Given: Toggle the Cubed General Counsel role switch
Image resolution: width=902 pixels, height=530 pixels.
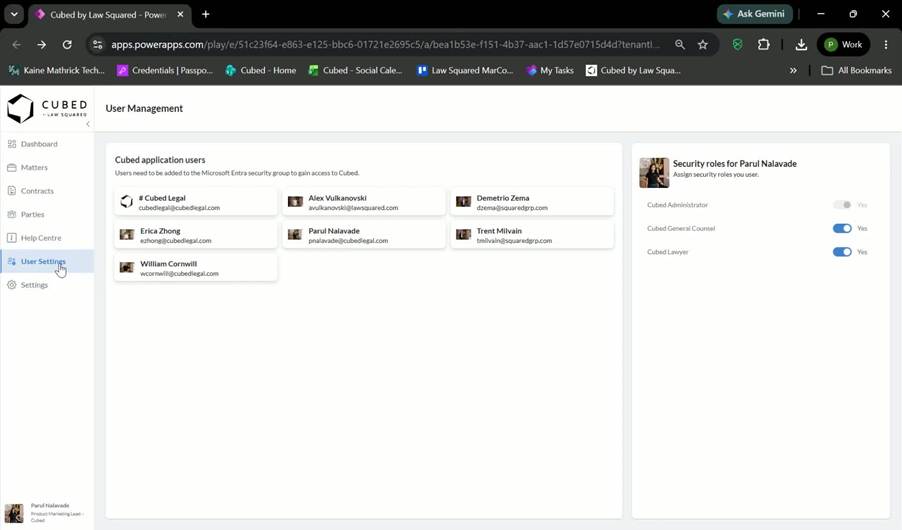Looking at the screenshot, I should coord(842,228).
